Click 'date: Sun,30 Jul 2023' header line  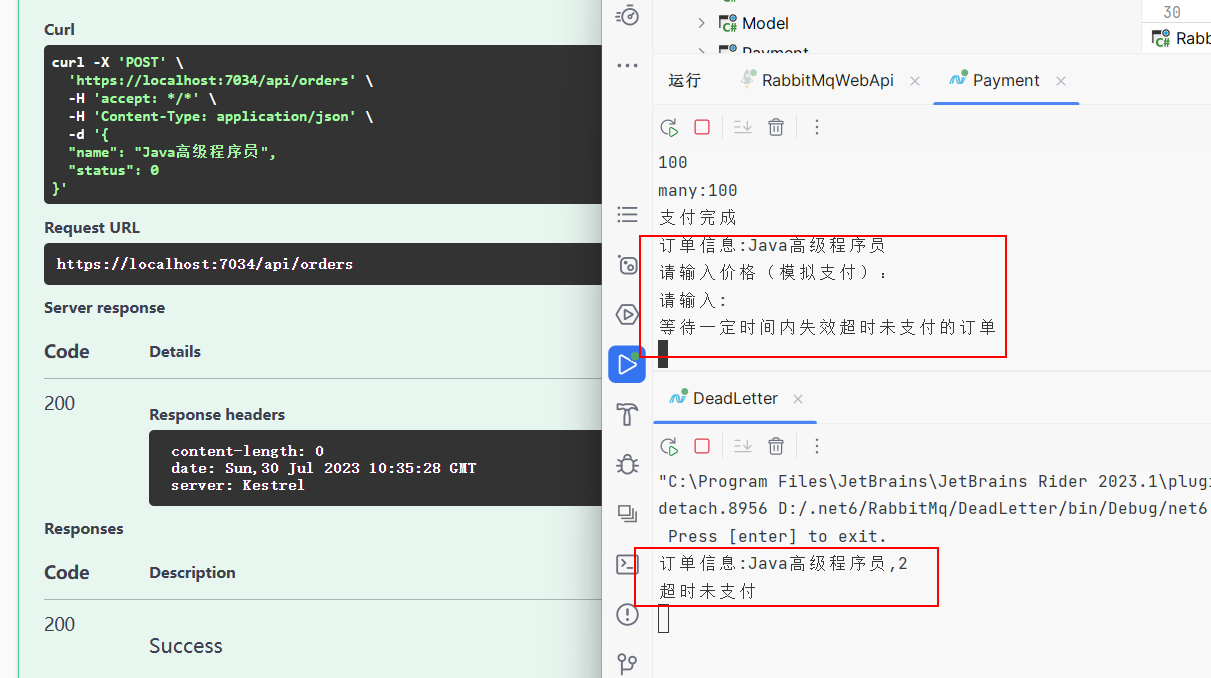pyautogui.click(x=324, y=468)
